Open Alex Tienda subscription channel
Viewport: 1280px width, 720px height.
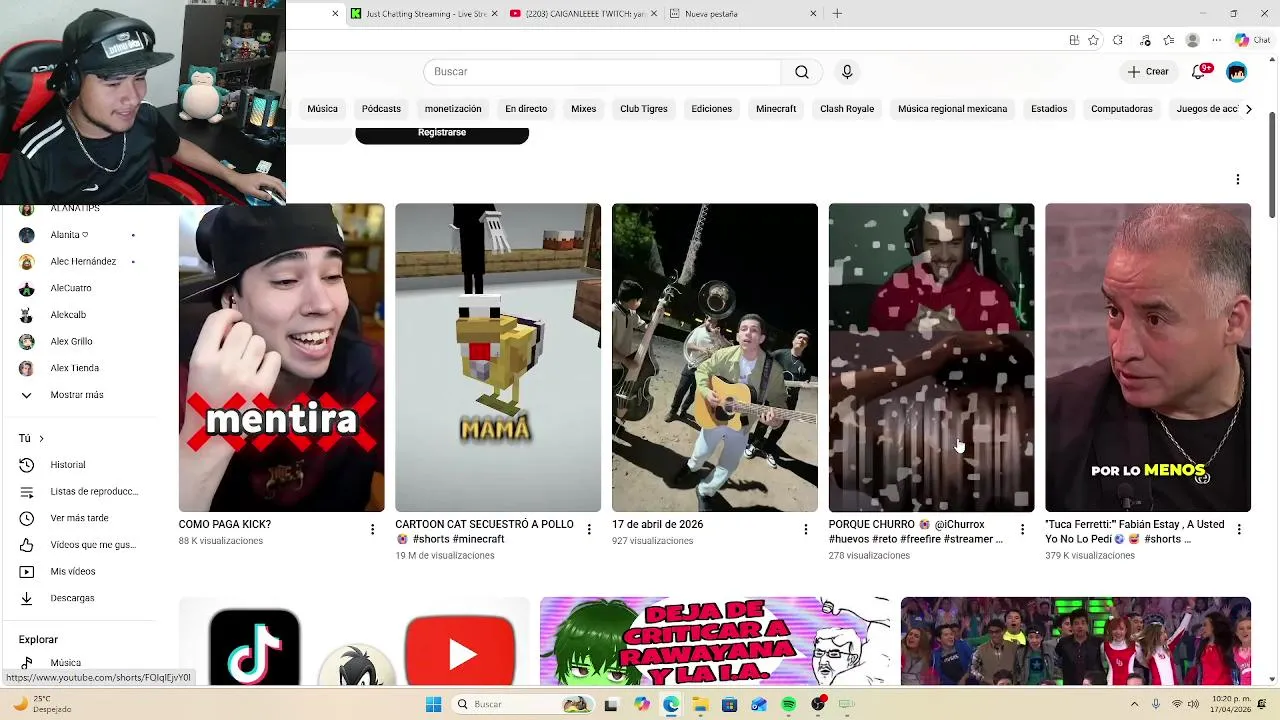[x=79, y=368]
